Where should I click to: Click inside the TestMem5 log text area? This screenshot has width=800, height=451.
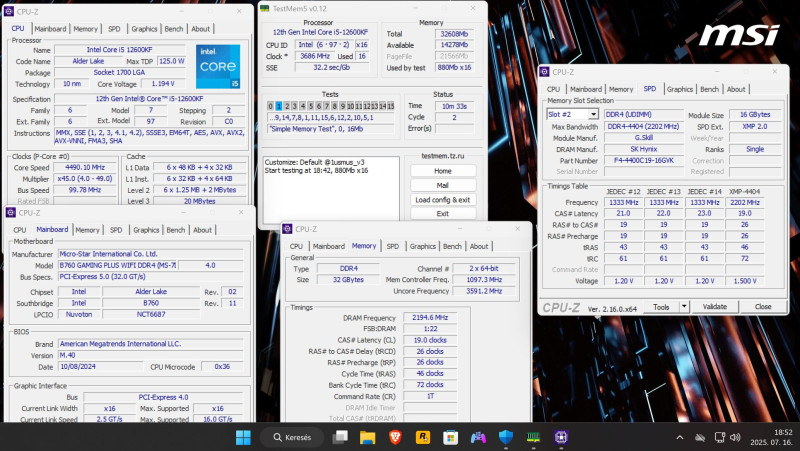coord(331,189)
